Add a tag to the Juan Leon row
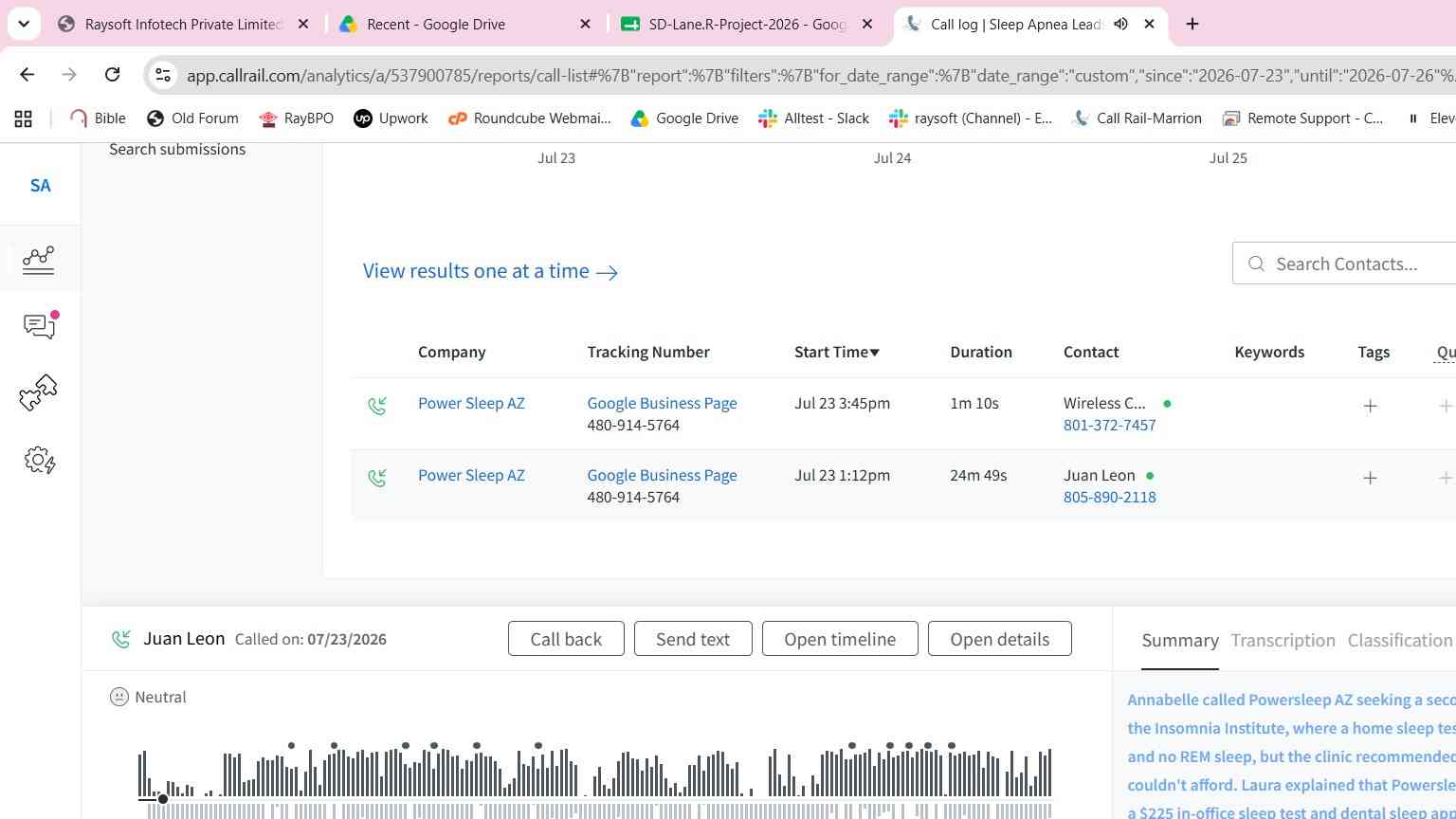 (x=1370, y=478)
